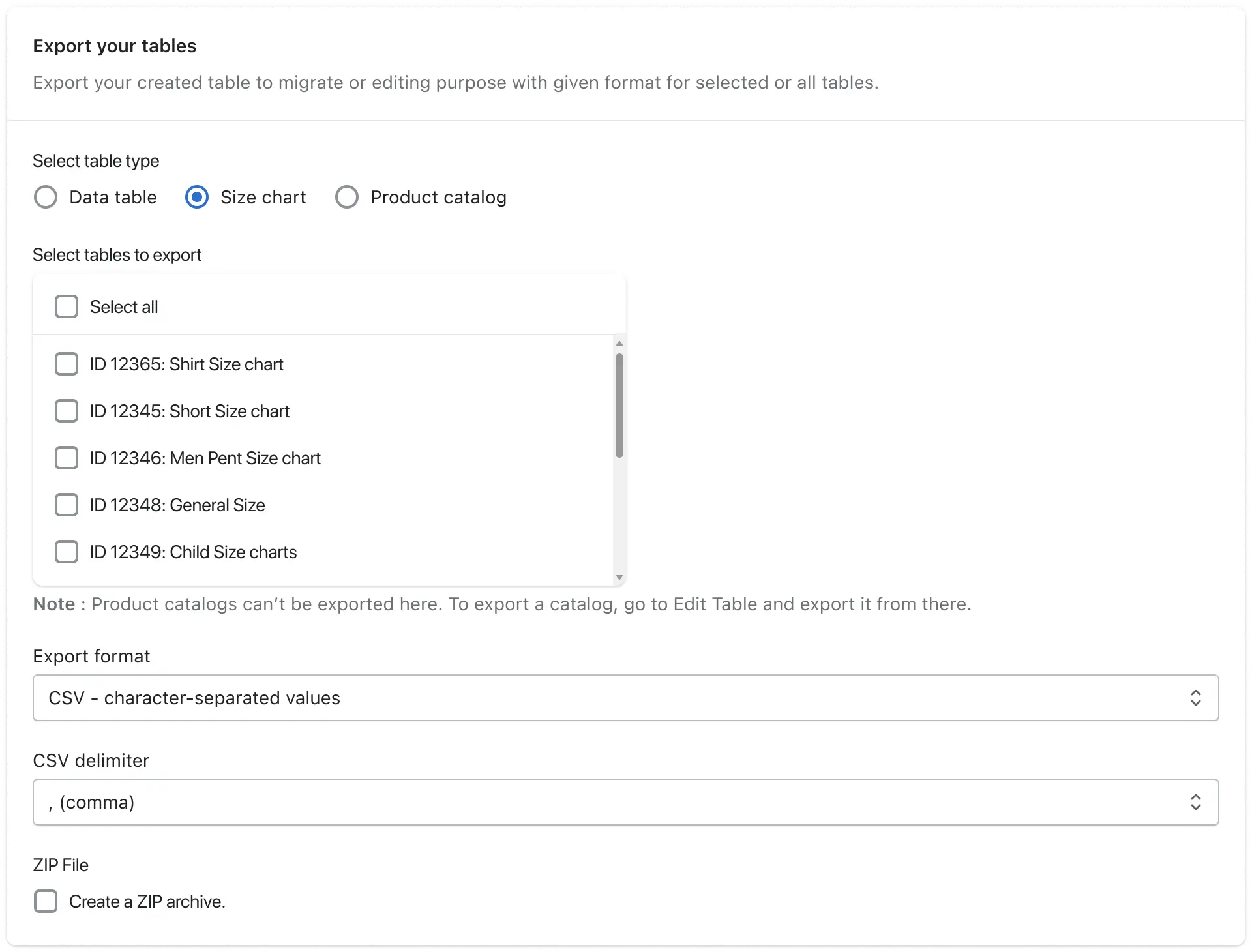
Task: Click the Export format chevron arrows
Action: tap(1195, 698)
